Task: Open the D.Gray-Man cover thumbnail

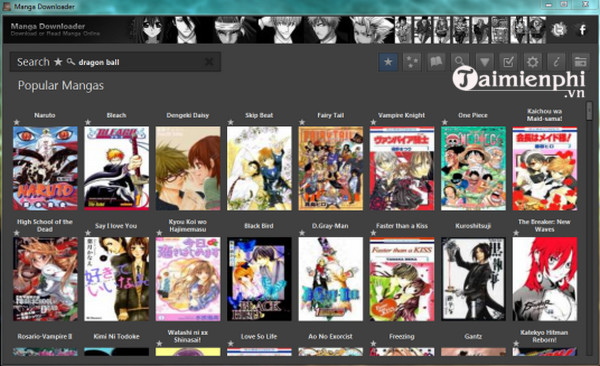Action: [331, 279]
